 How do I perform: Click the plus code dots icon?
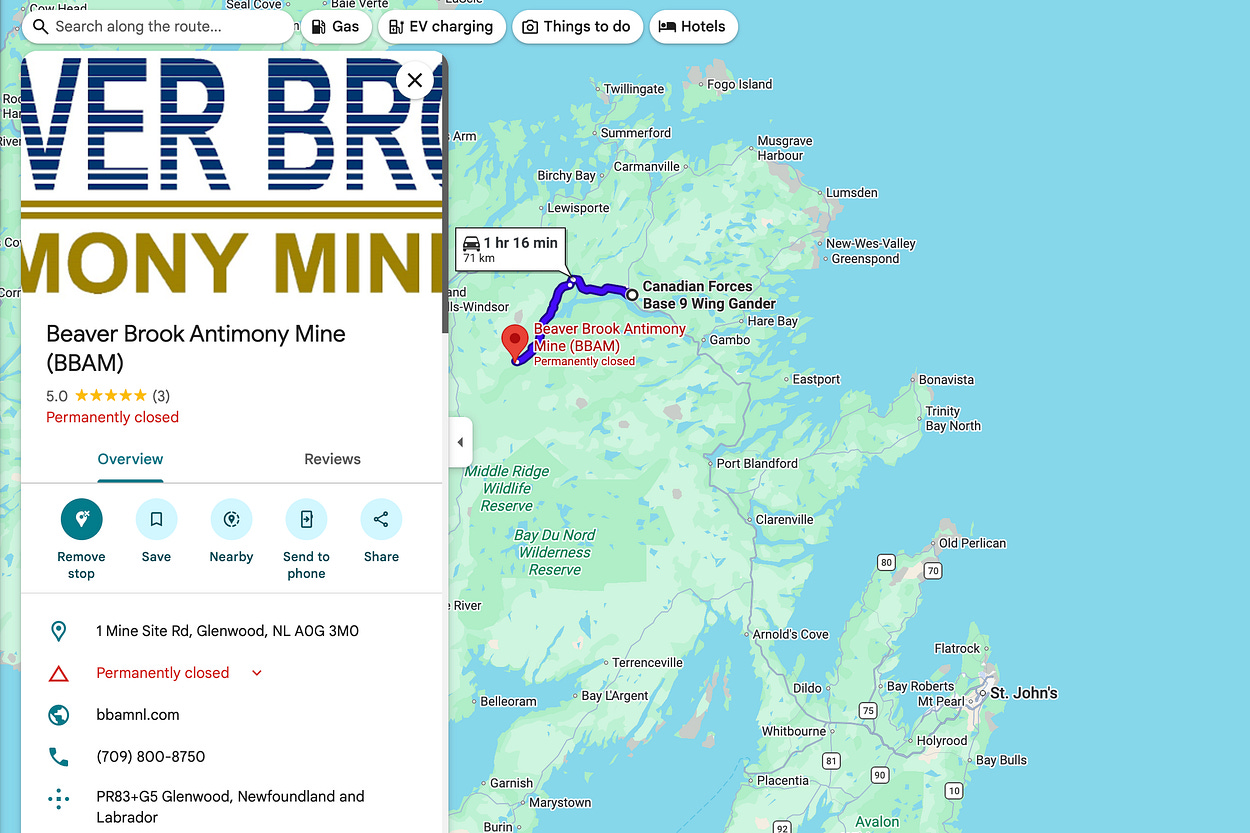(59, 798)
